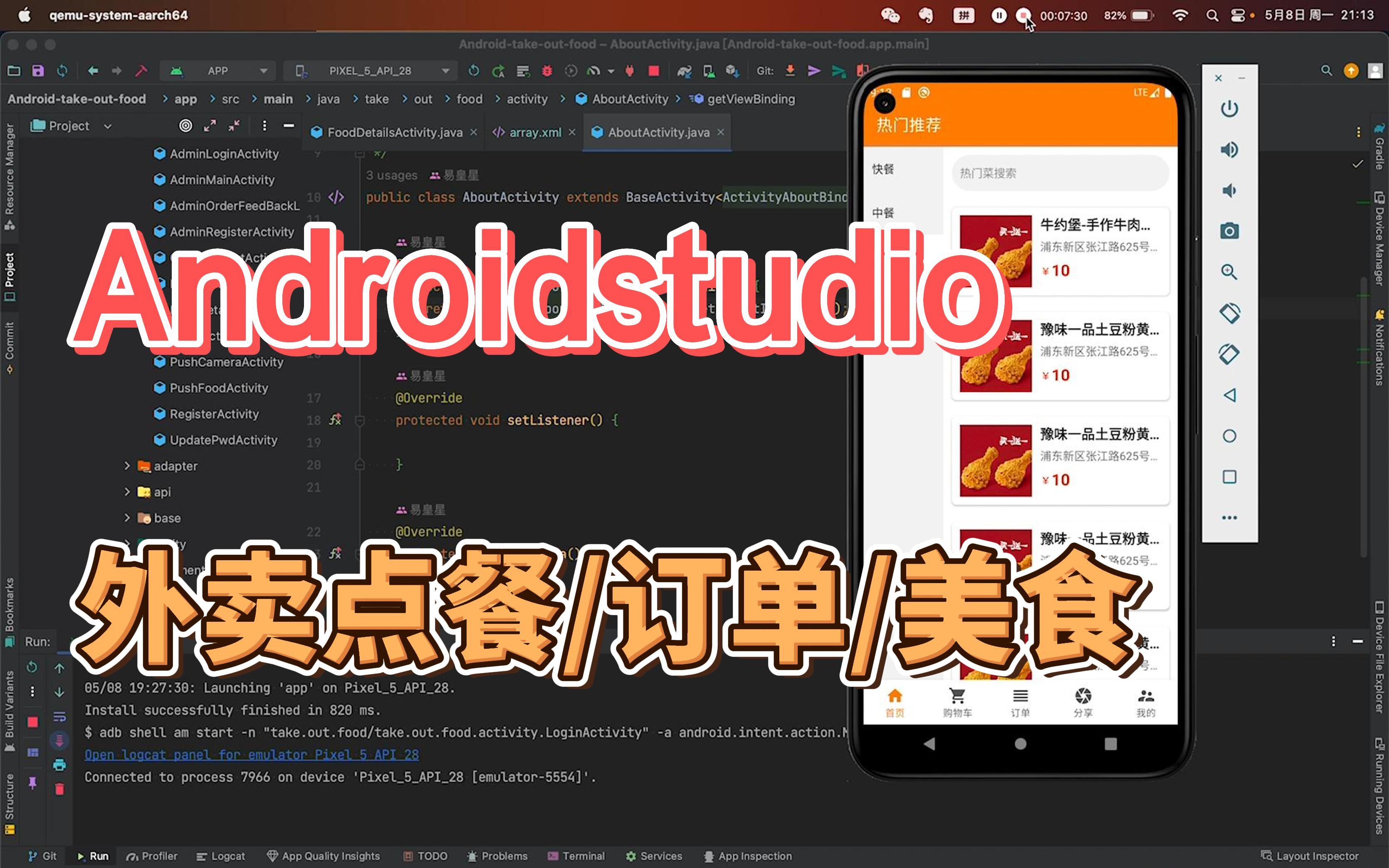Image resolution: width=1389 pixels, height=868 pixels.
Task: Open Layout Inspector in the status bar
Action: coord(1310,856)
